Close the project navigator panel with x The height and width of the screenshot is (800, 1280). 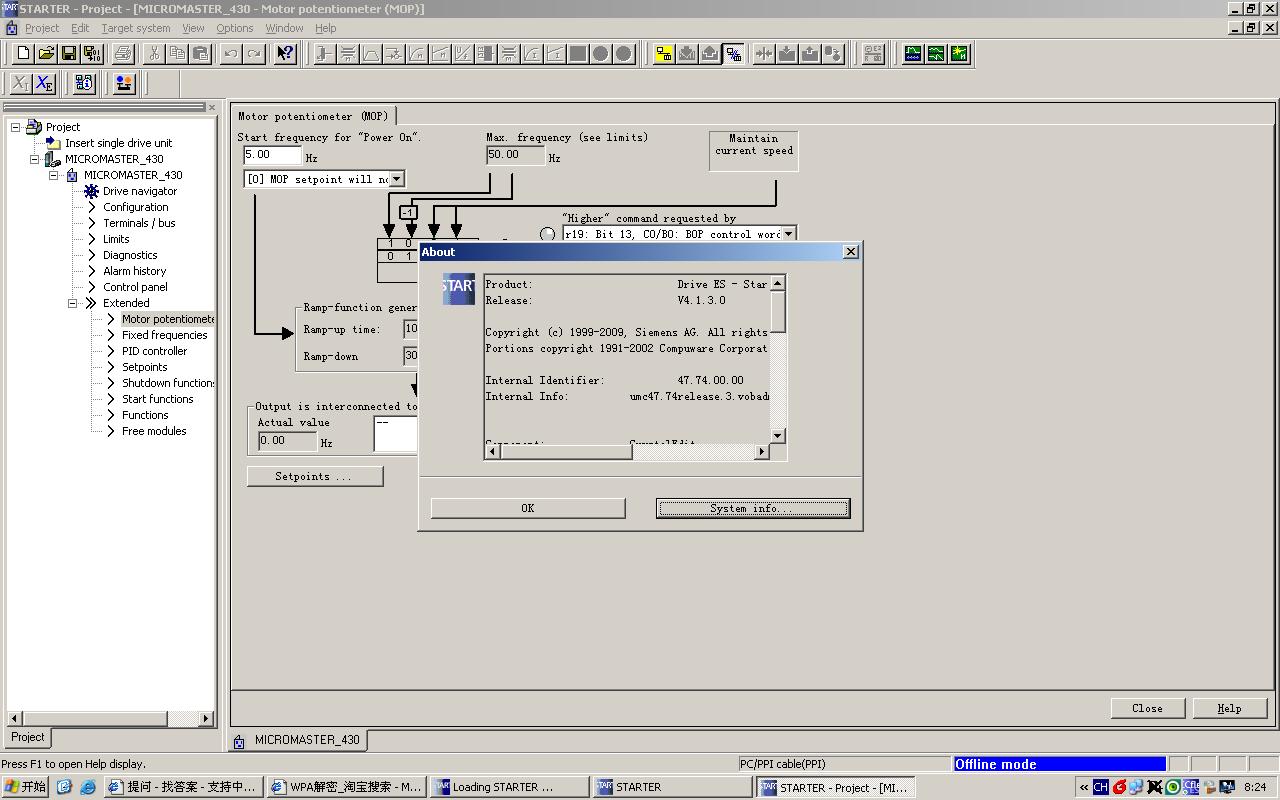[211, 108]
